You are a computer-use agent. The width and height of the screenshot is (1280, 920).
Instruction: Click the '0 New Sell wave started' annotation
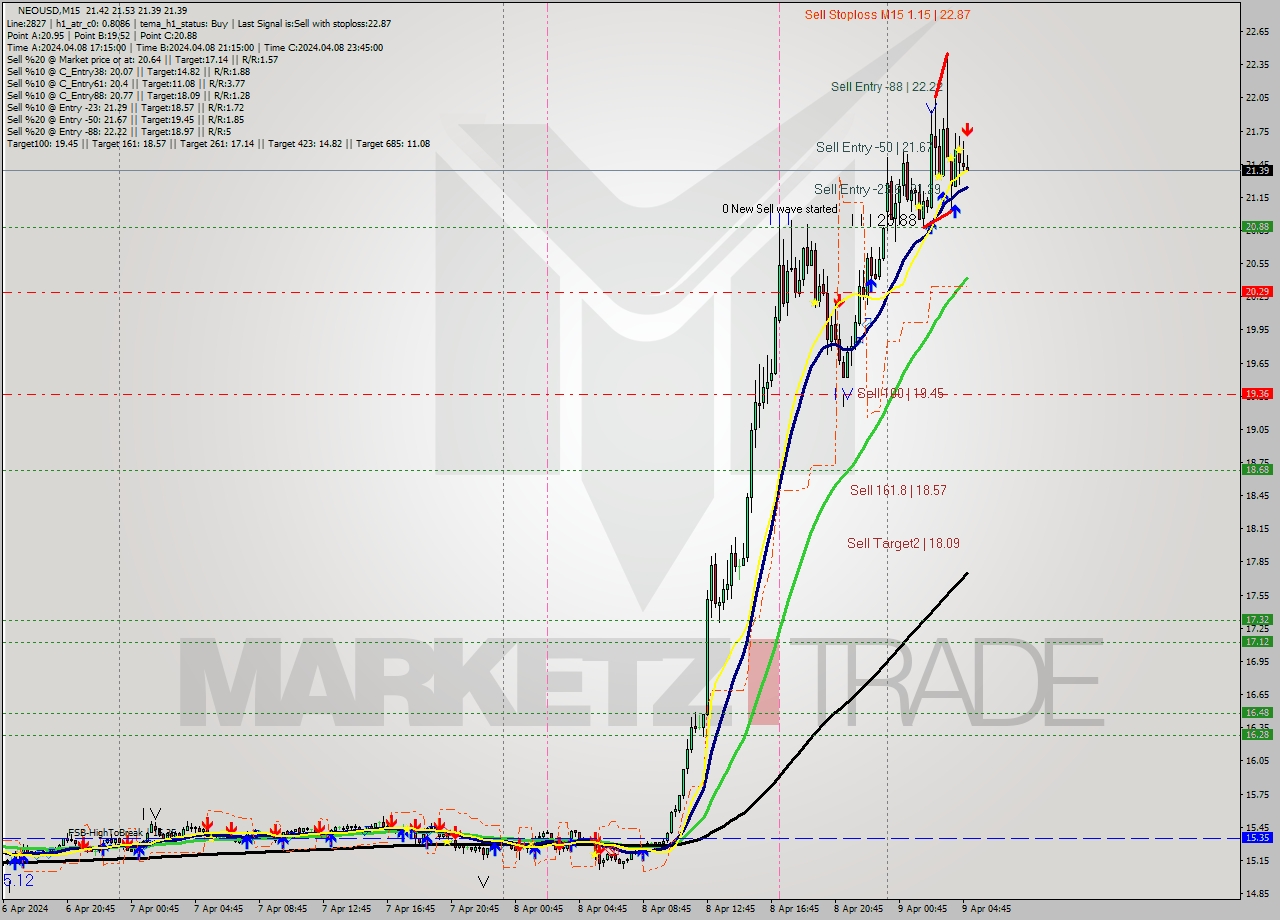(780, 209)
